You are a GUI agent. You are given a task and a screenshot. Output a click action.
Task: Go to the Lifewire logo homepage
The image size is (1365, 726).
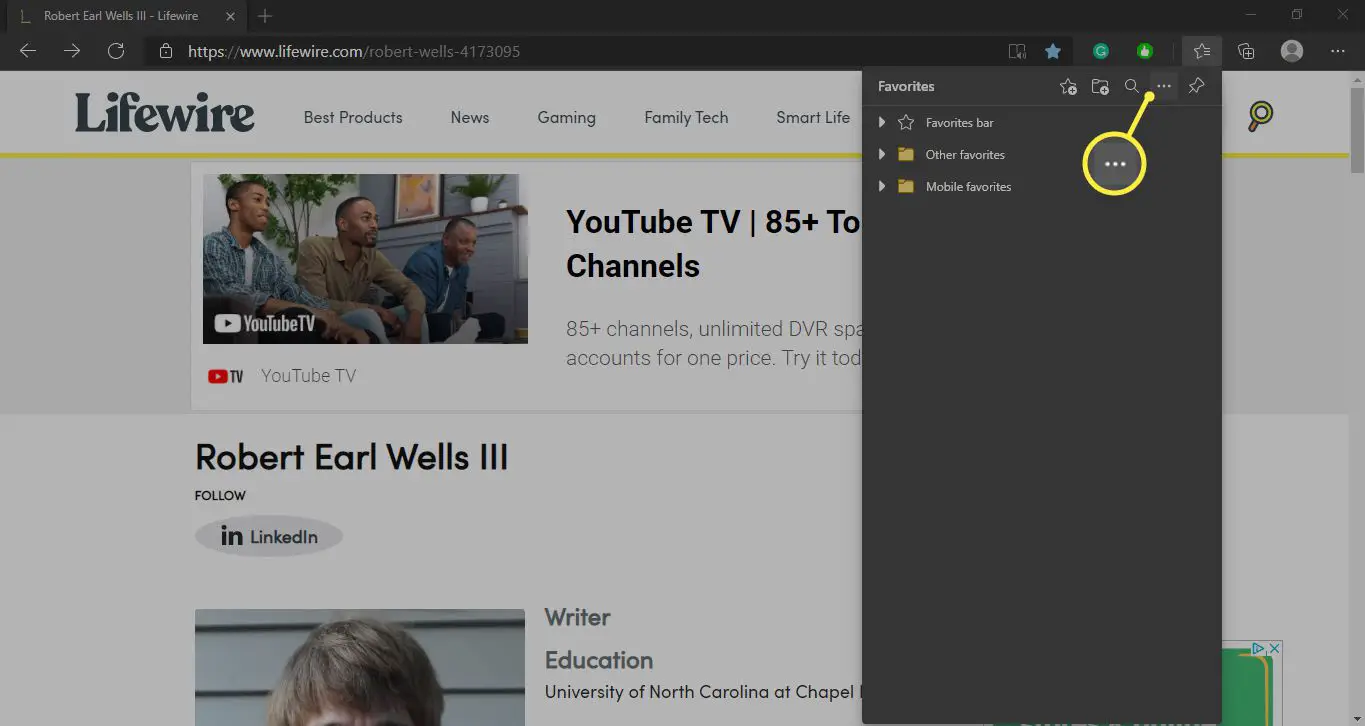(x=165, y=114)
